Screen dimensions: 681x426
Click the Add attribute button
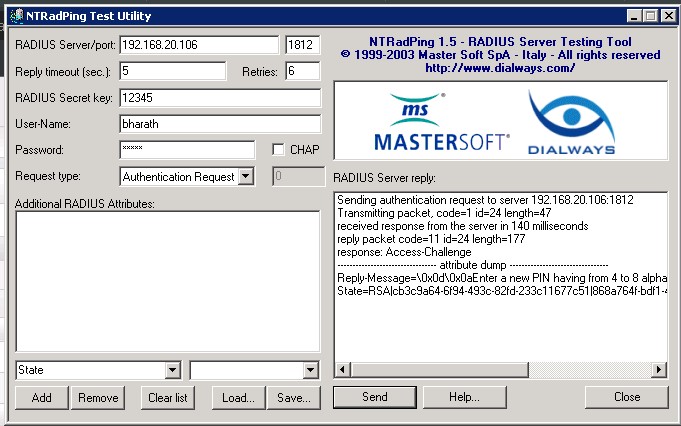coord(42,397)
